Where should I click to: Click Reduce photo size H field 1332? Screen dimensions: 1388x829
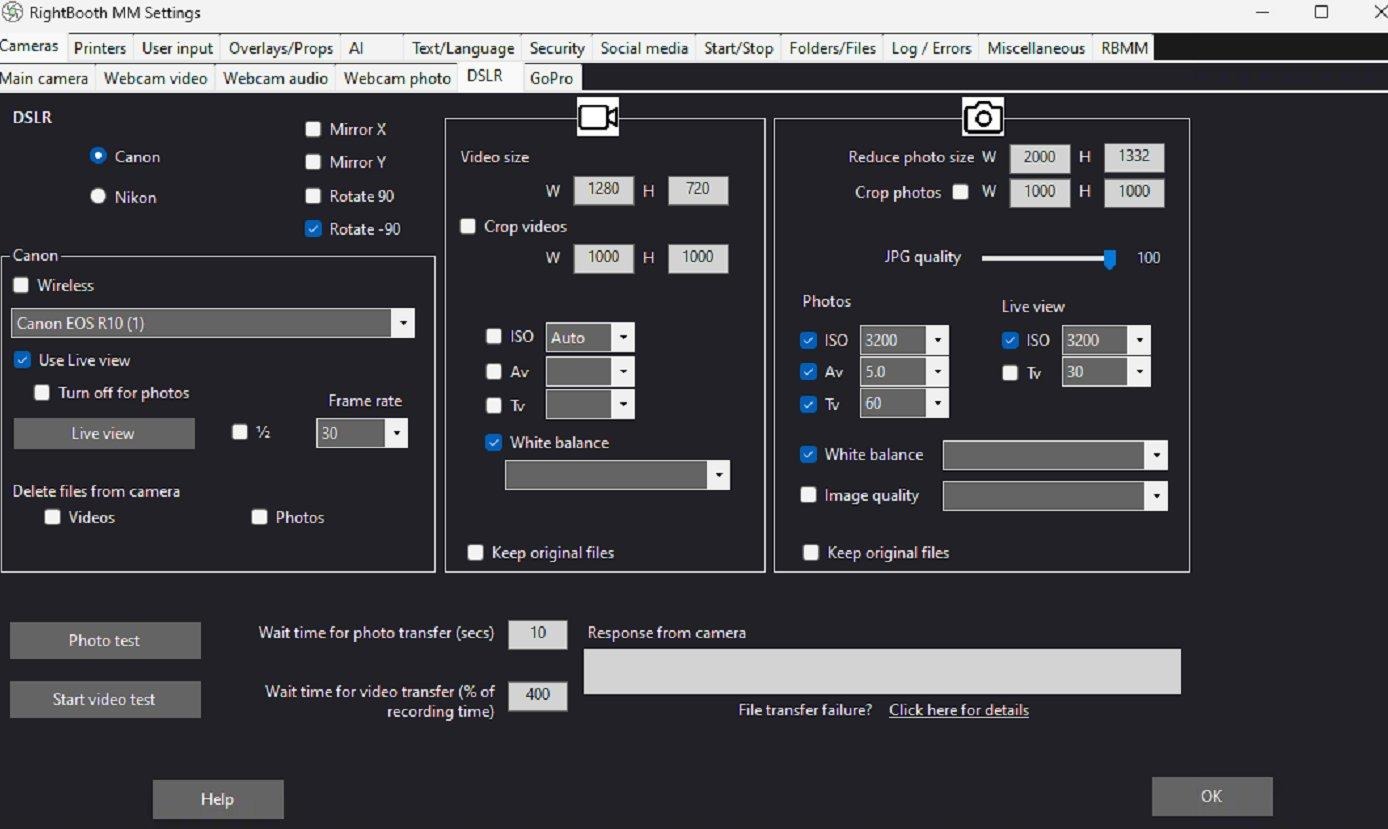tap(1134, 157)
